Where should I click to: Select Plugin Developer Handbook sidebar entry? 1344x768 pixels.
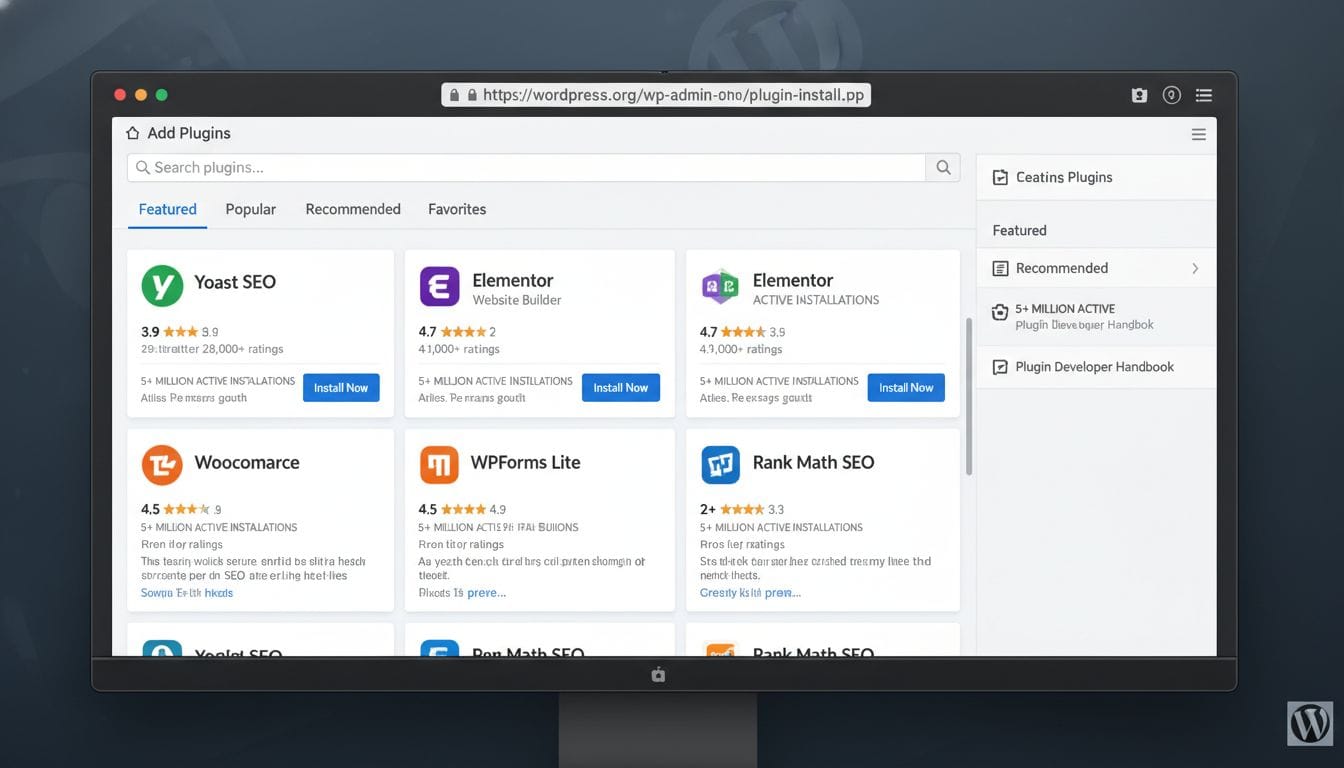point(1096,367)
